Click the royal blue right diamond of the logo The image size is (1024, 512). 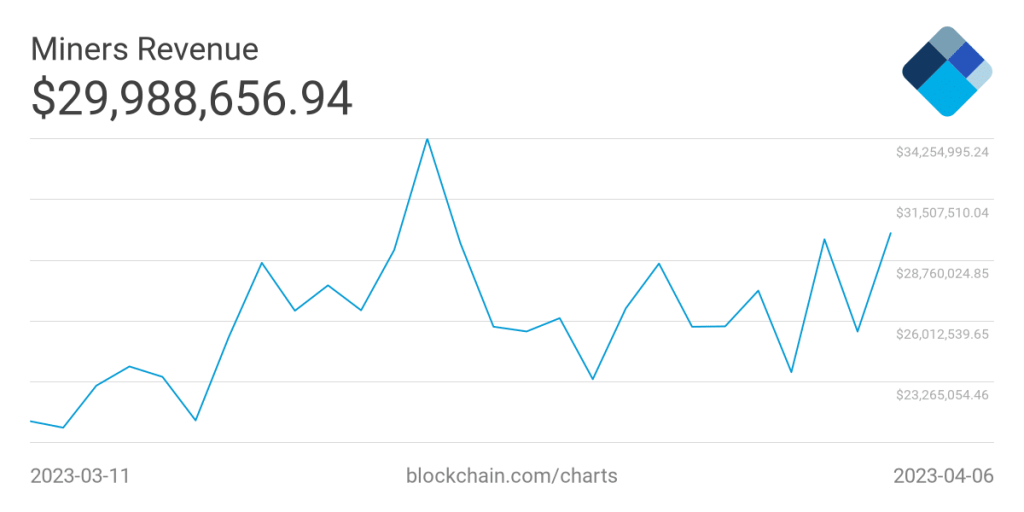(966, 61)
